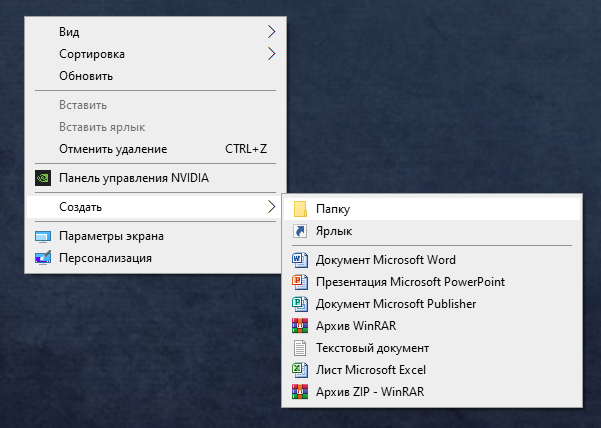This screenshot has width=601, height=428.
Task: Click the CTRL+Z shortcut text
Action: tap(246, 149)
